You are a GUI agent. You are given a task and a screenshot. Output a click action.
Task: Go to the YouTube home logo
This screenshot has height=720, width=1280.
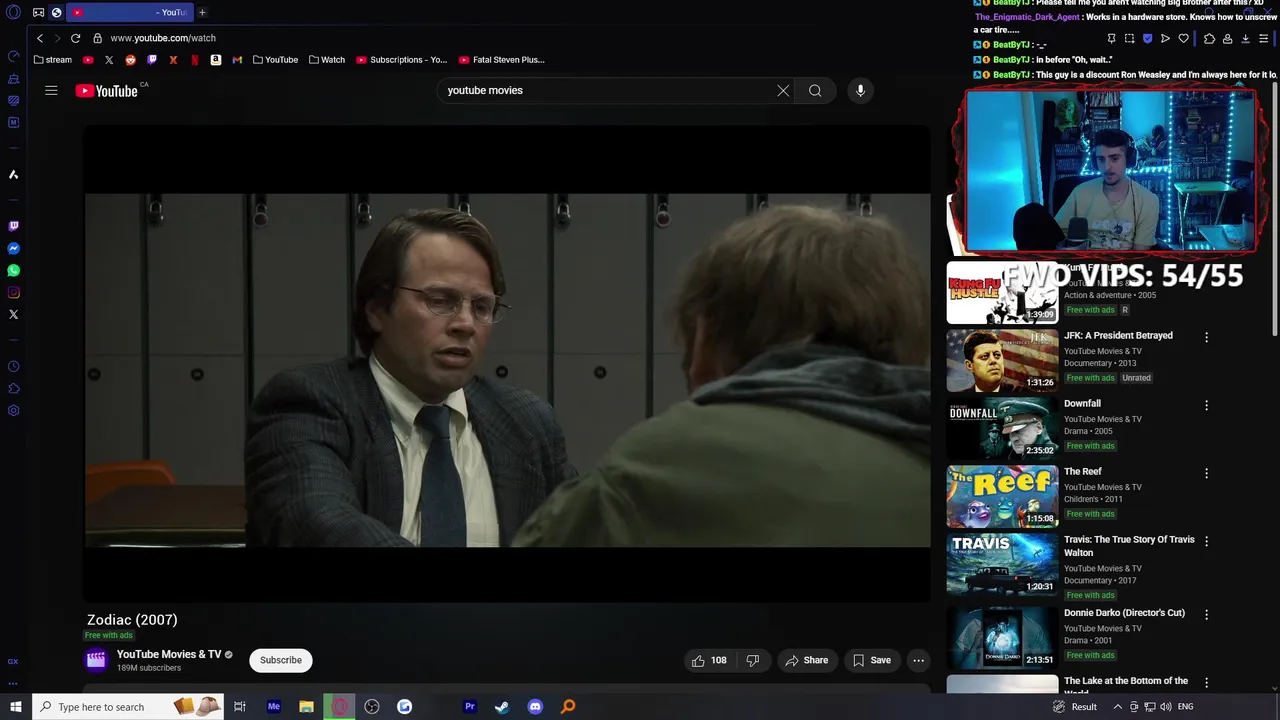(x=107, y=90)
